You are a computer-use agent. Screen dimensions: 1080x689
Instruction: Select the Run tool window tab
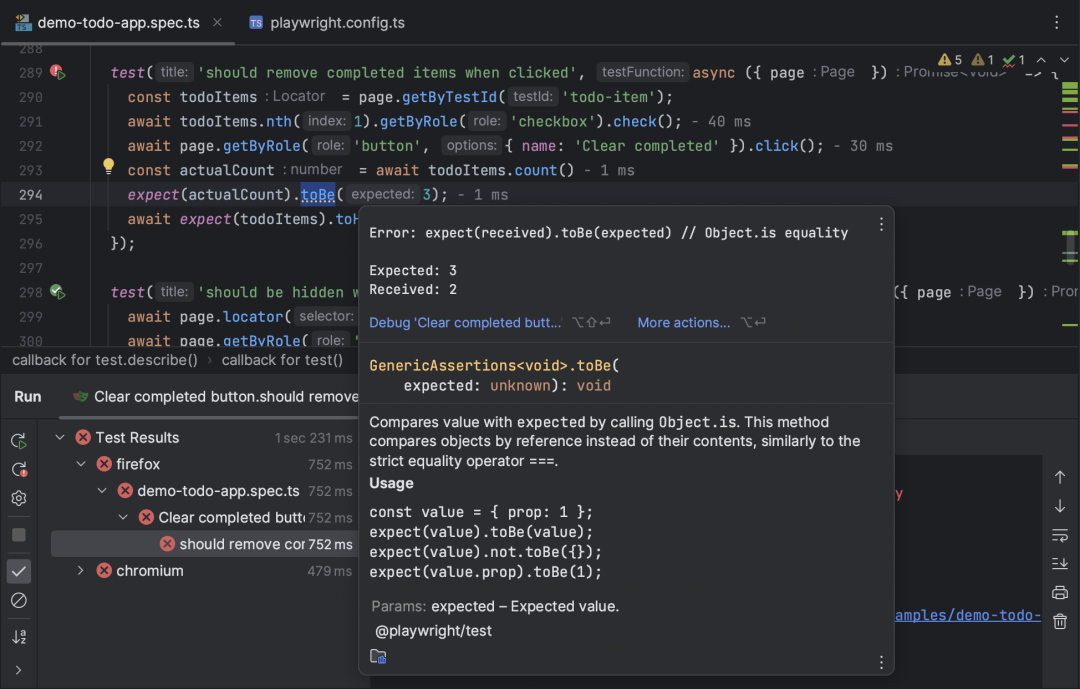pos(28,397)
